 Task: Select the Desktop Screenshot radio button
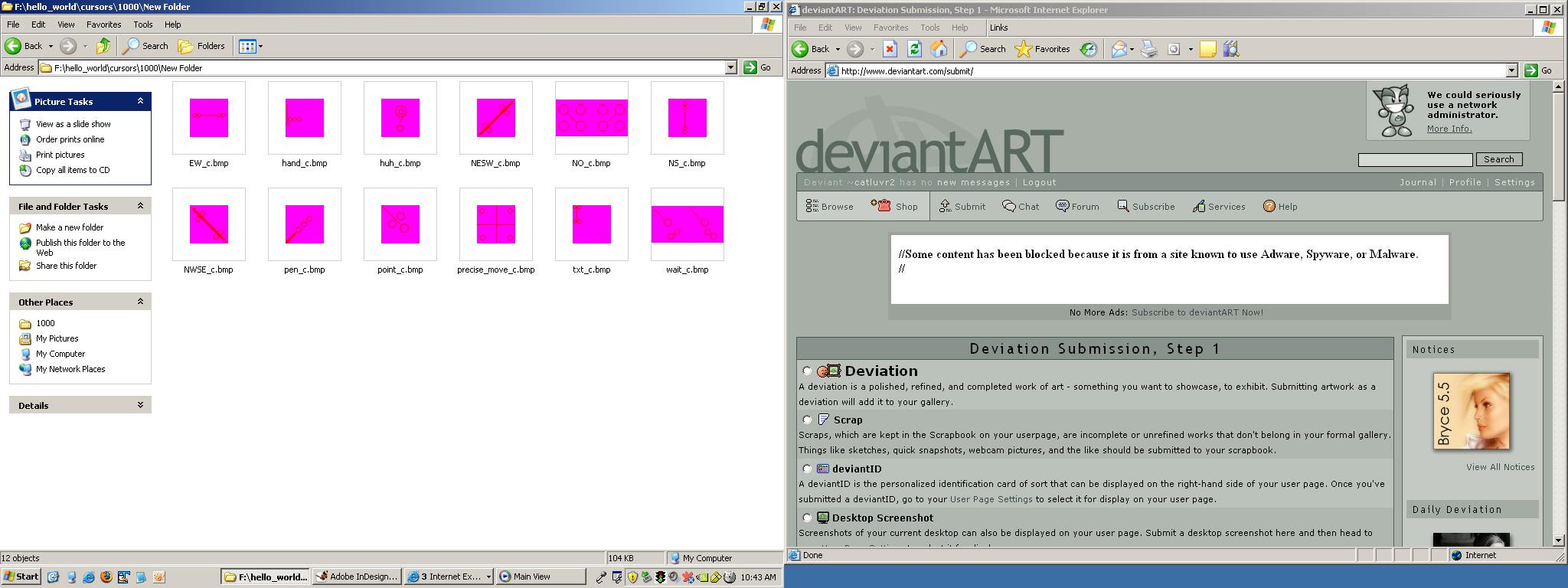[807, 518]
